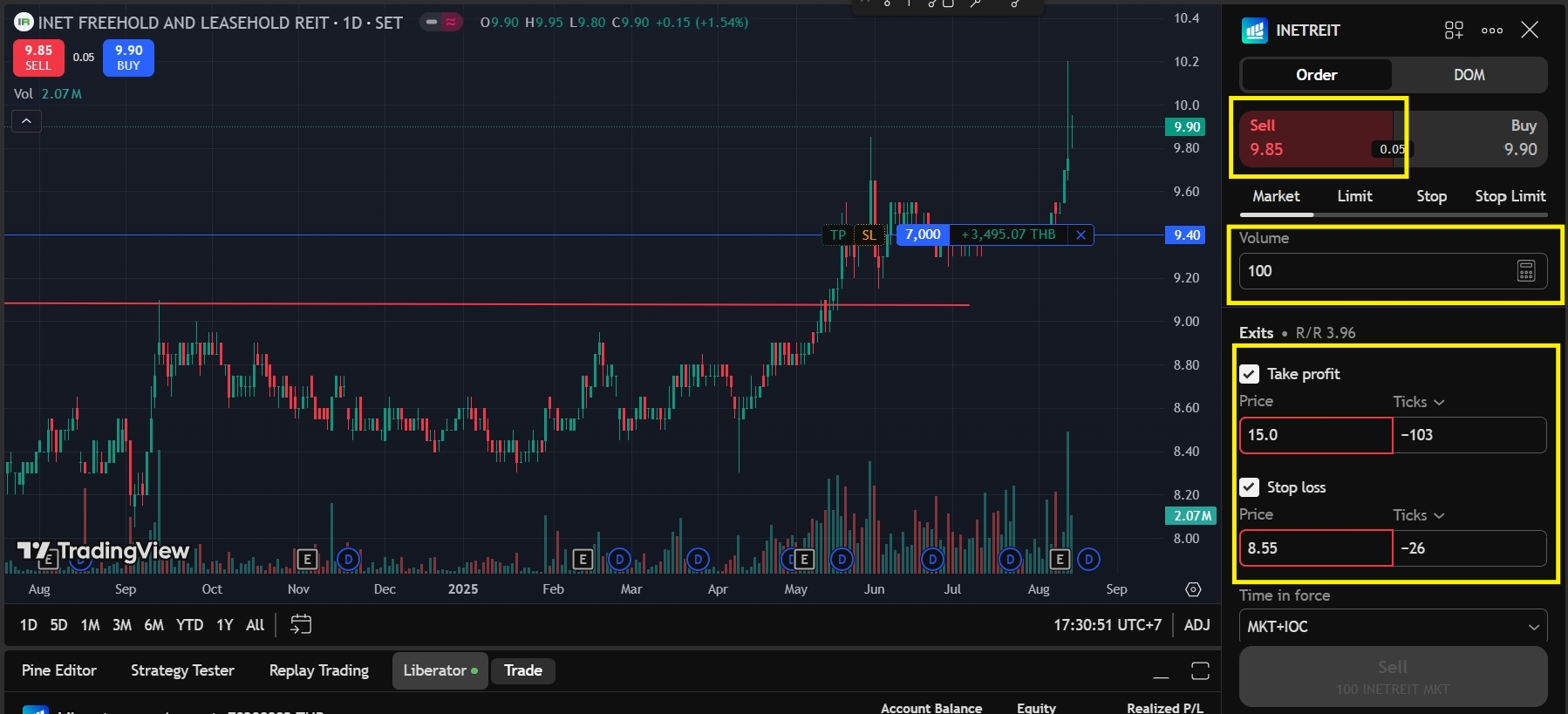
Task: Uncheck the Take profit checkbox
Action: click(x=1249, y=374)
